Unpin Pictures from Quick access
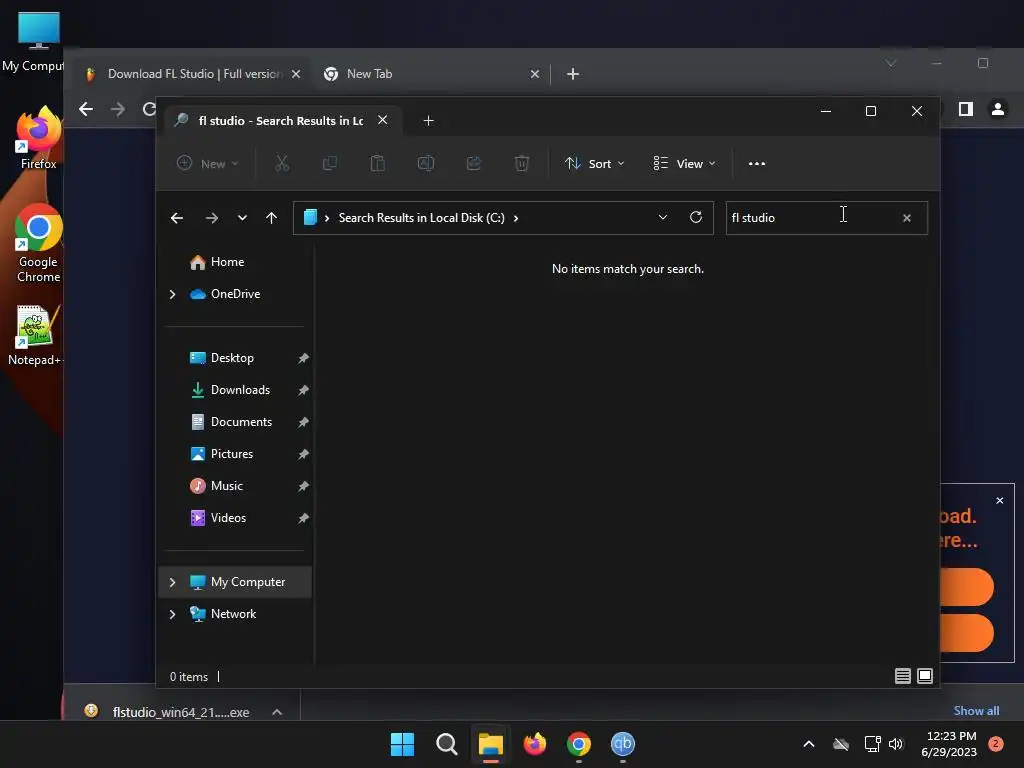Viewport: 1024px width, 768px height. tap(303, 454)
